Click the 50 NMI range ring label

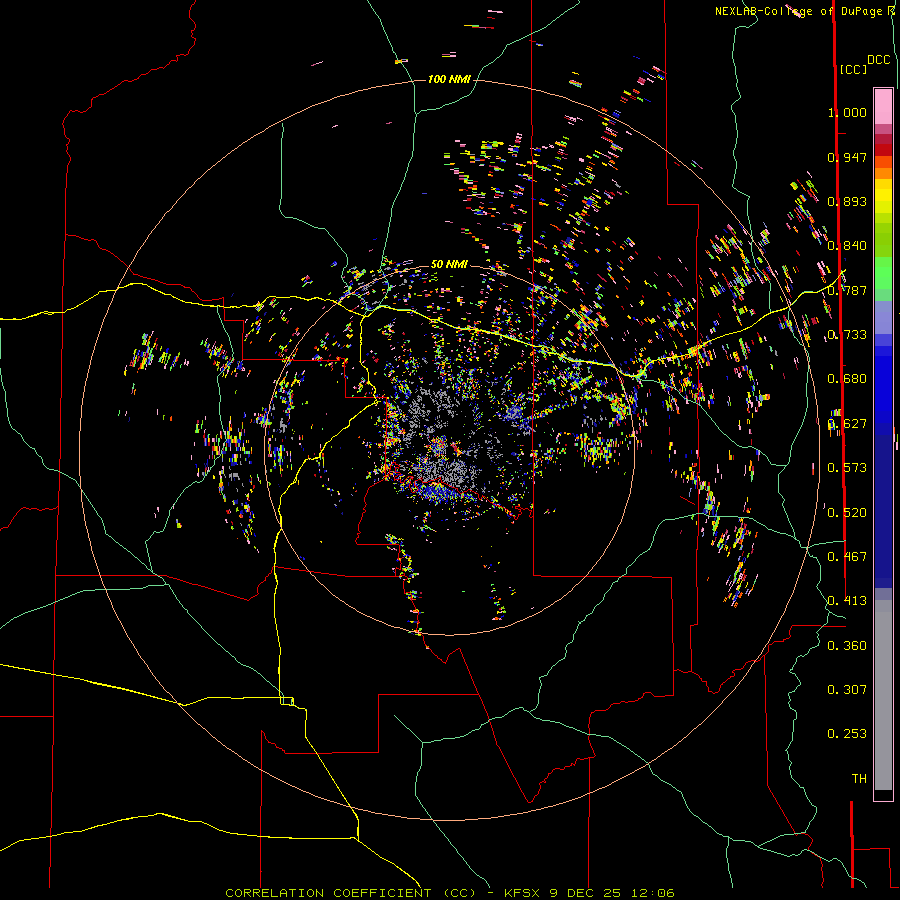click(449, 264)
